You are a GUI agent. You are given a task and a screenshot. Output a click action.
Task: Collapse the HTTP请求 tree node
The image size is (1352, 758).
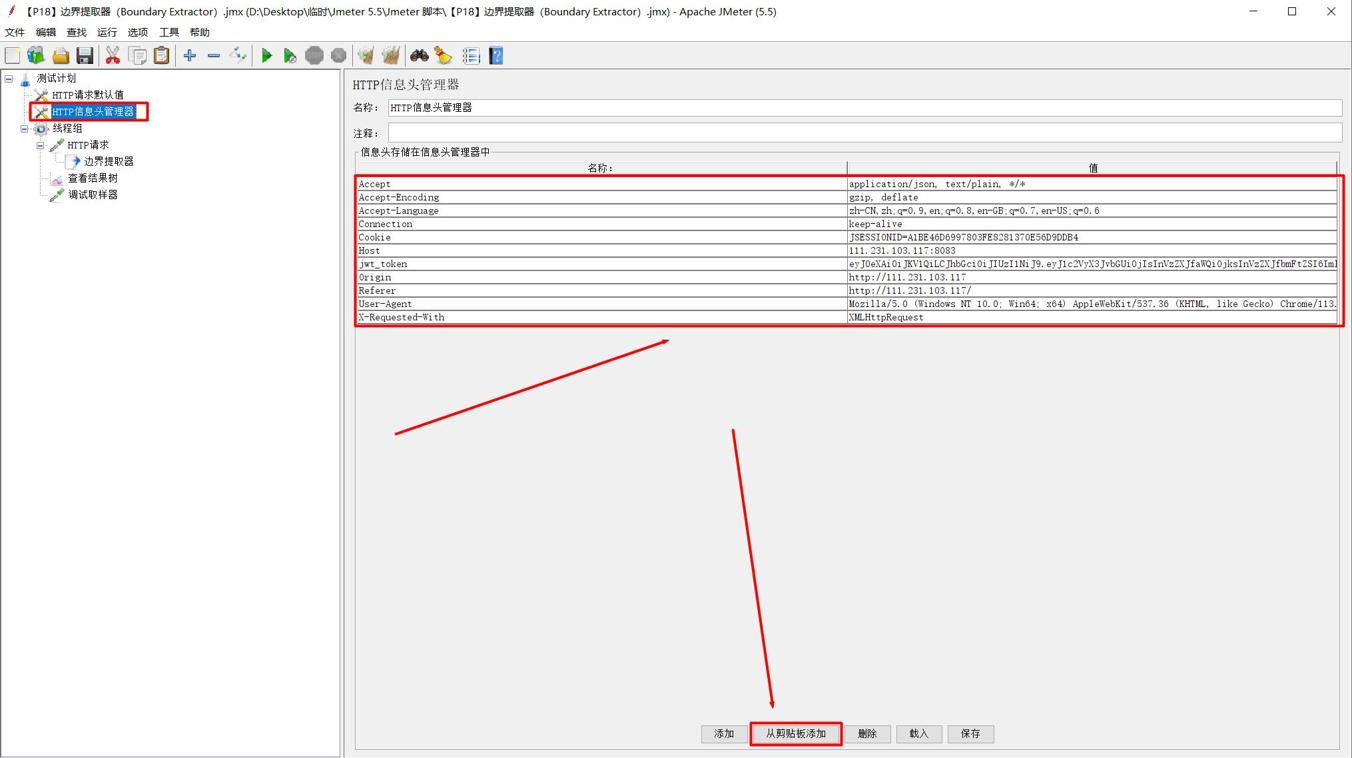coord(41,146)
